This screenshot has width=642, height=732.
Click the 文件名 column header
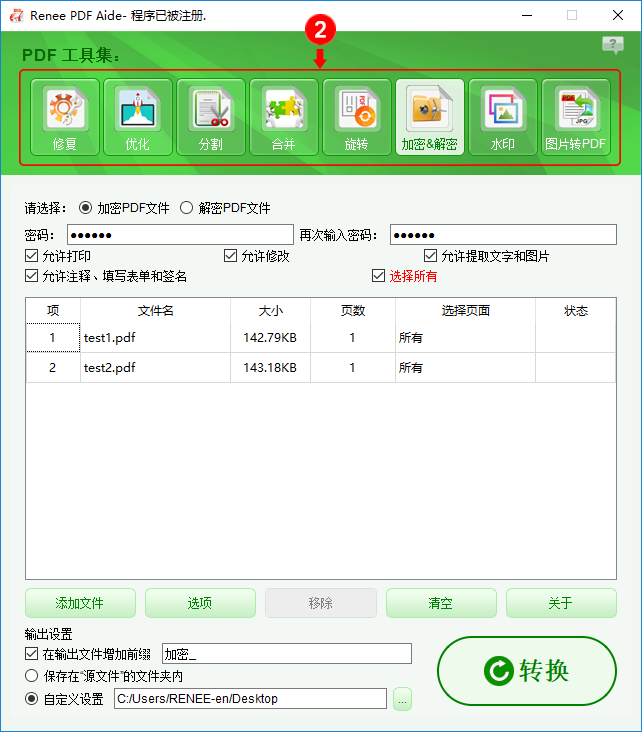coord(155,310)
